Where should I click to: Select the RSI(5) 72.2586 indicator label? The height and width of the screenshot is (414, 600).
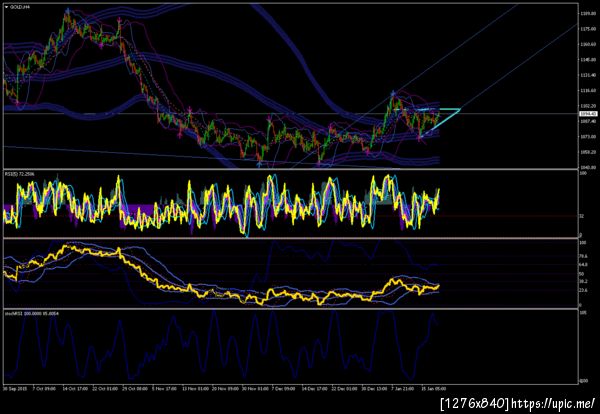[x=19, y=174]
